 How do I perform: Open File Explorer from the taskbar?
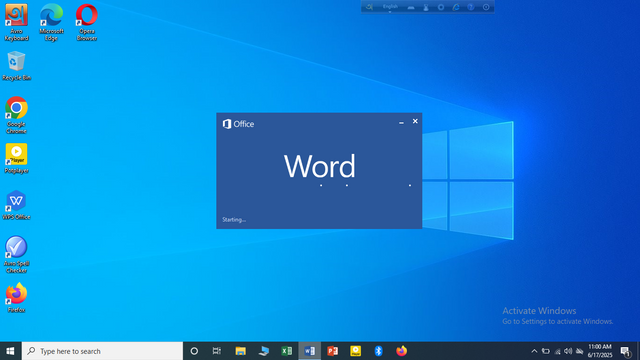pos(240,351)
